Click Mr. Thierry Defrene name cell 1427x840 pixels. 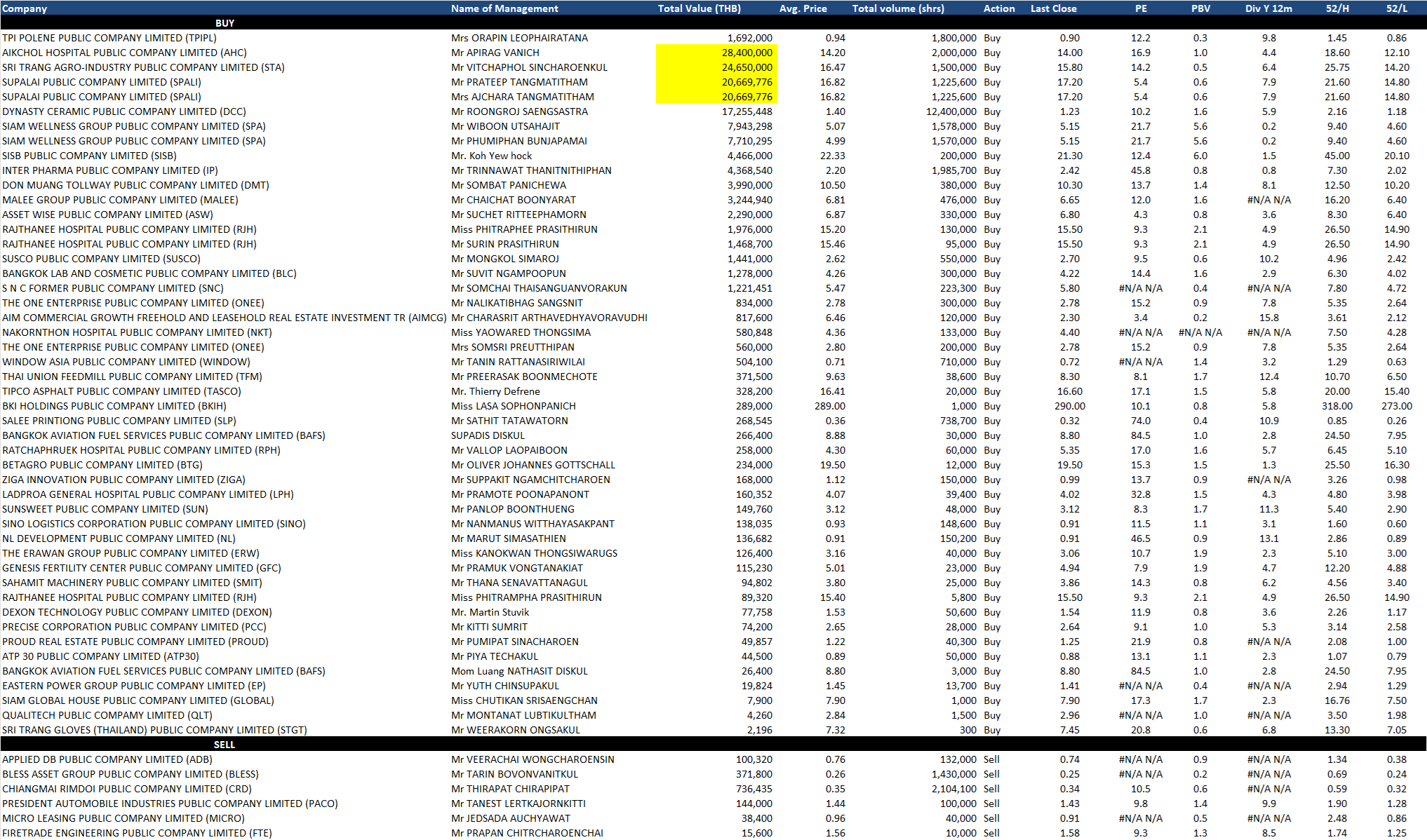coord(495,391)
